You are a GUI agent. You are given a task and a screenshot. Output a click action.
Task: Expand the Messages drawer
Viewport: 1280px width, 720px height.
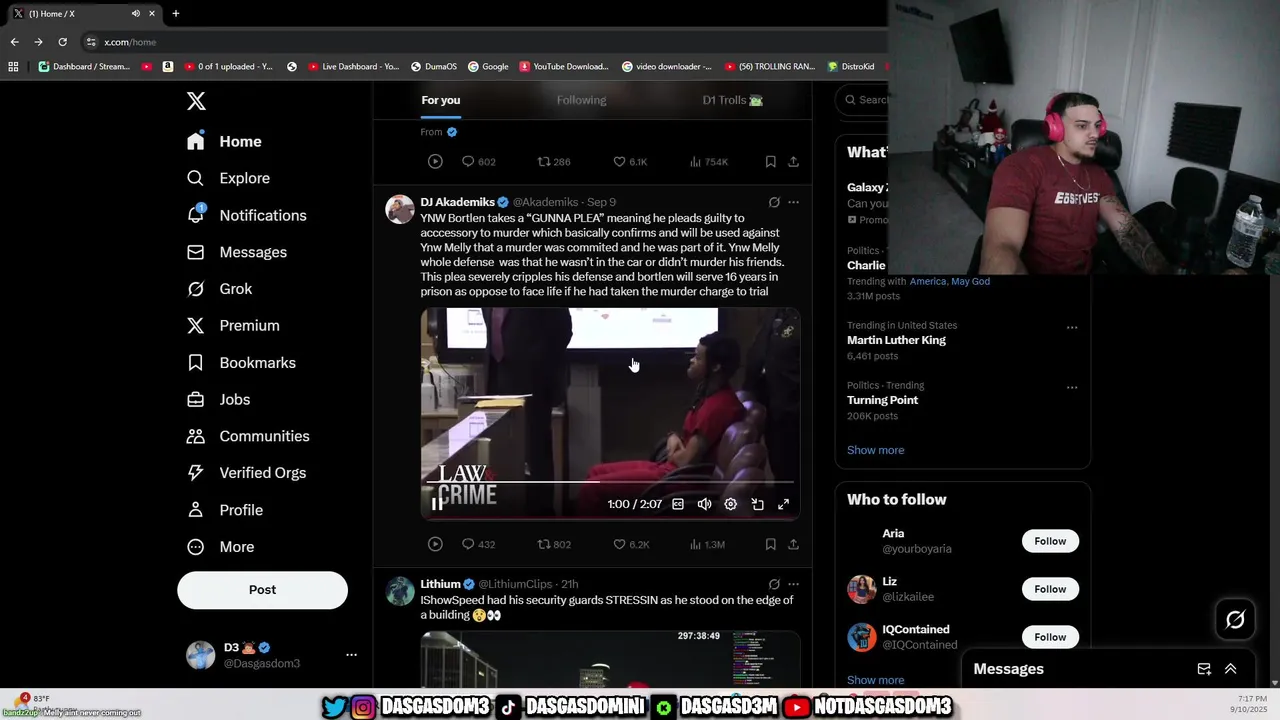1231,669
